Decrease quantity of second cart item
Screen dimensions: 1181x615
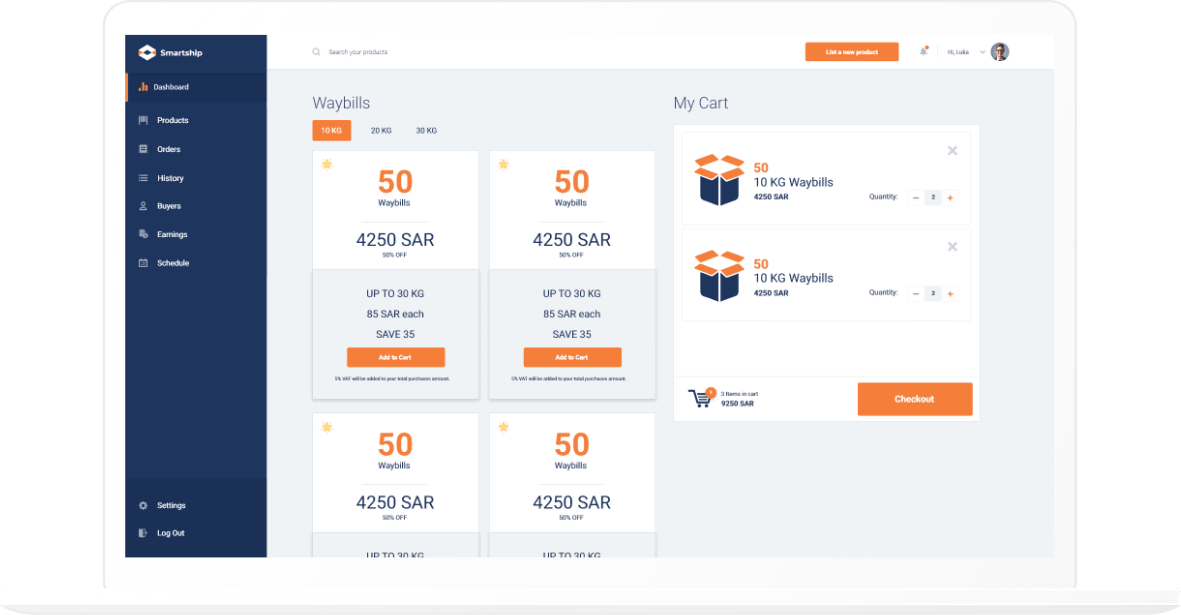pyautogui.click(x=916, y=294)
